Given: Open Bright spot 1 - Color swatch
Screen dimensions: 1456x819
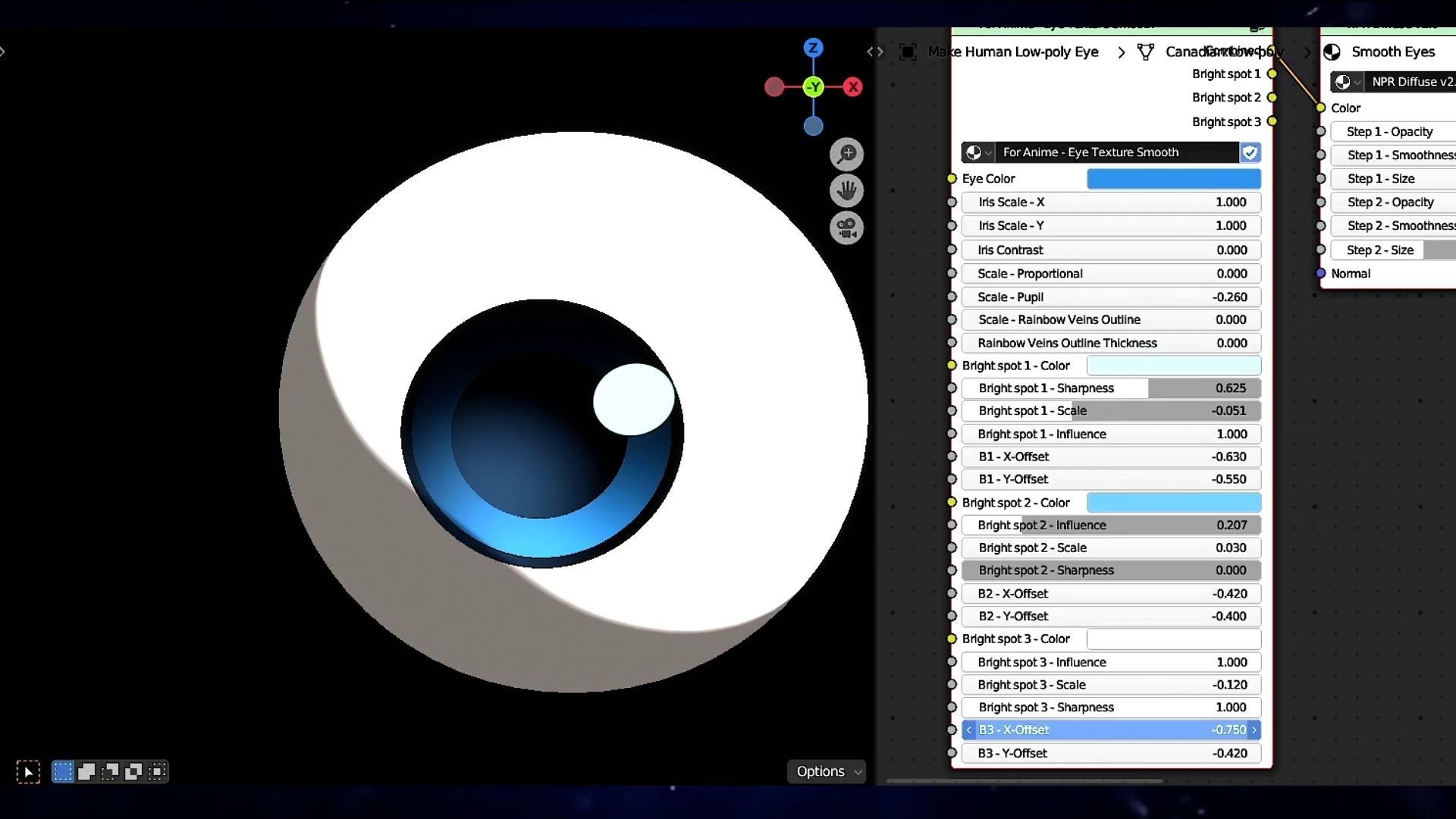Looking at the screenshot, I should tap(1174, 366).
